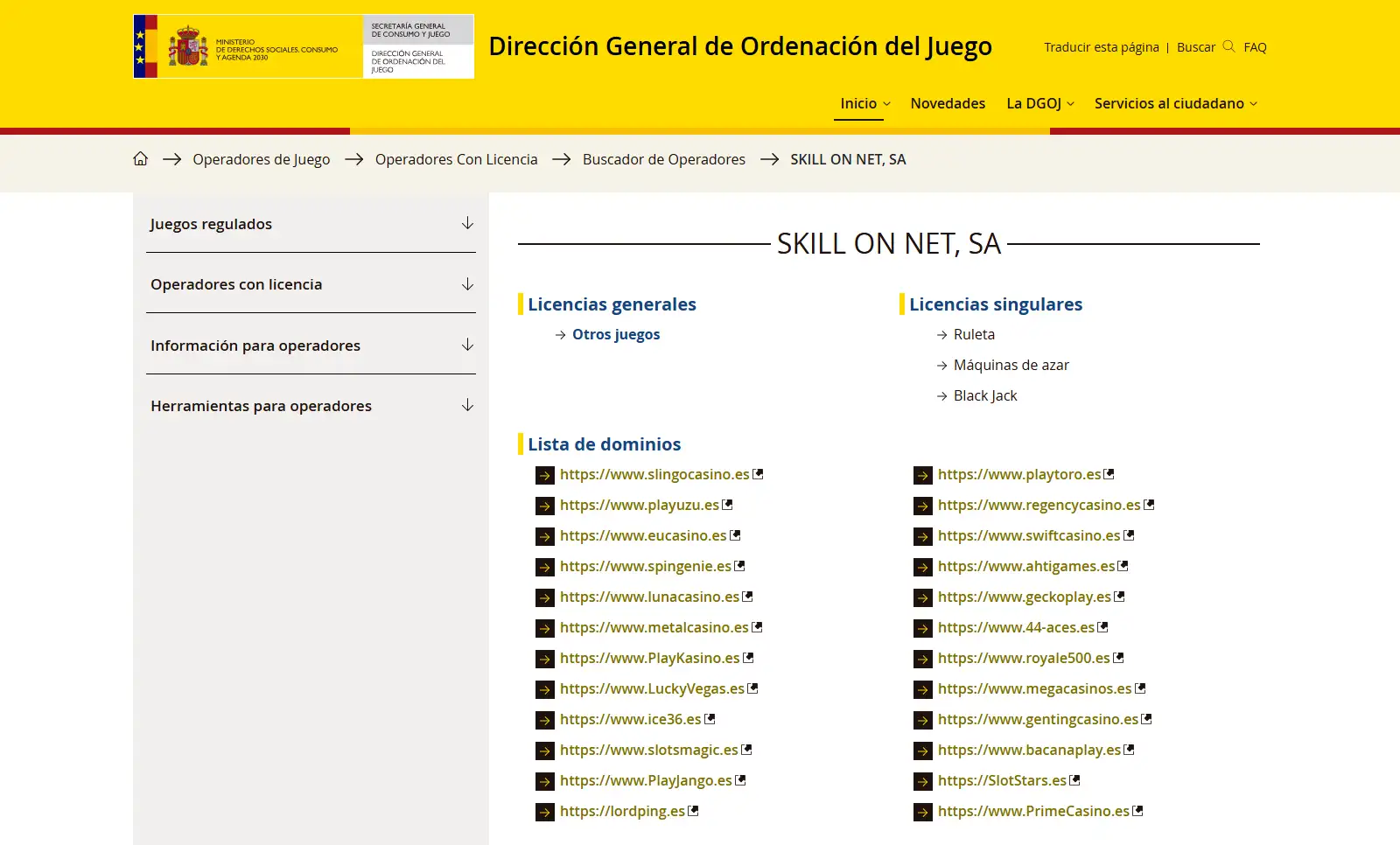Click external link icon after lordping.es
1400x845 pixels.
point(693,810)
